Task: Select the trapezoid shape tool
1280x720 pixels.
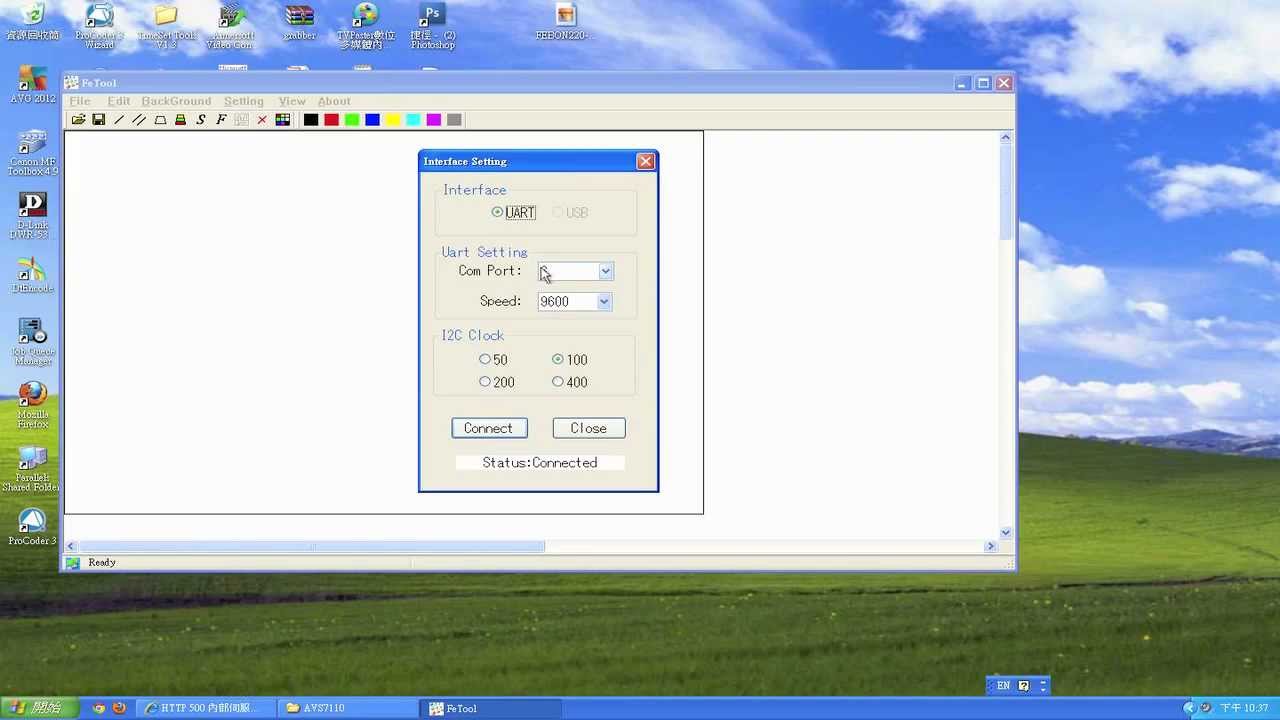Action: pos(160,120)
